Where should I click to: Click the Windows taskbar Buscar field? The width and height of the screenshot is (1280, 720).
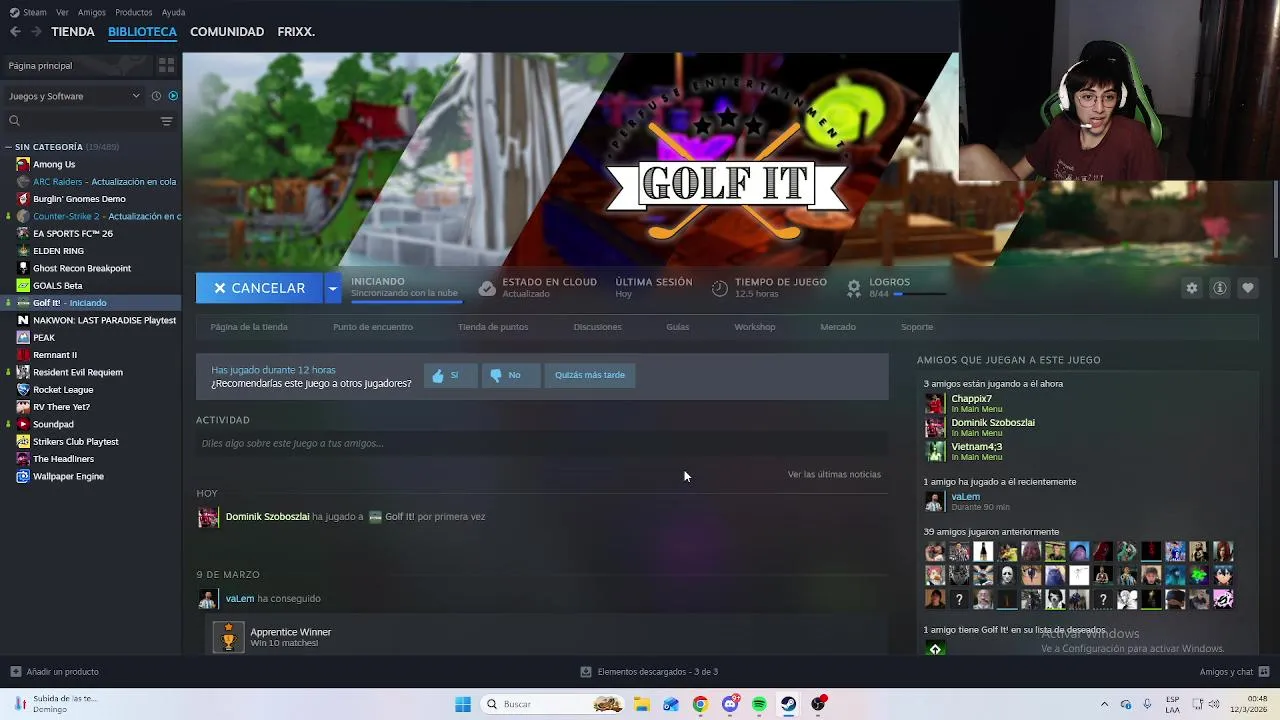(x=550, y=704)
